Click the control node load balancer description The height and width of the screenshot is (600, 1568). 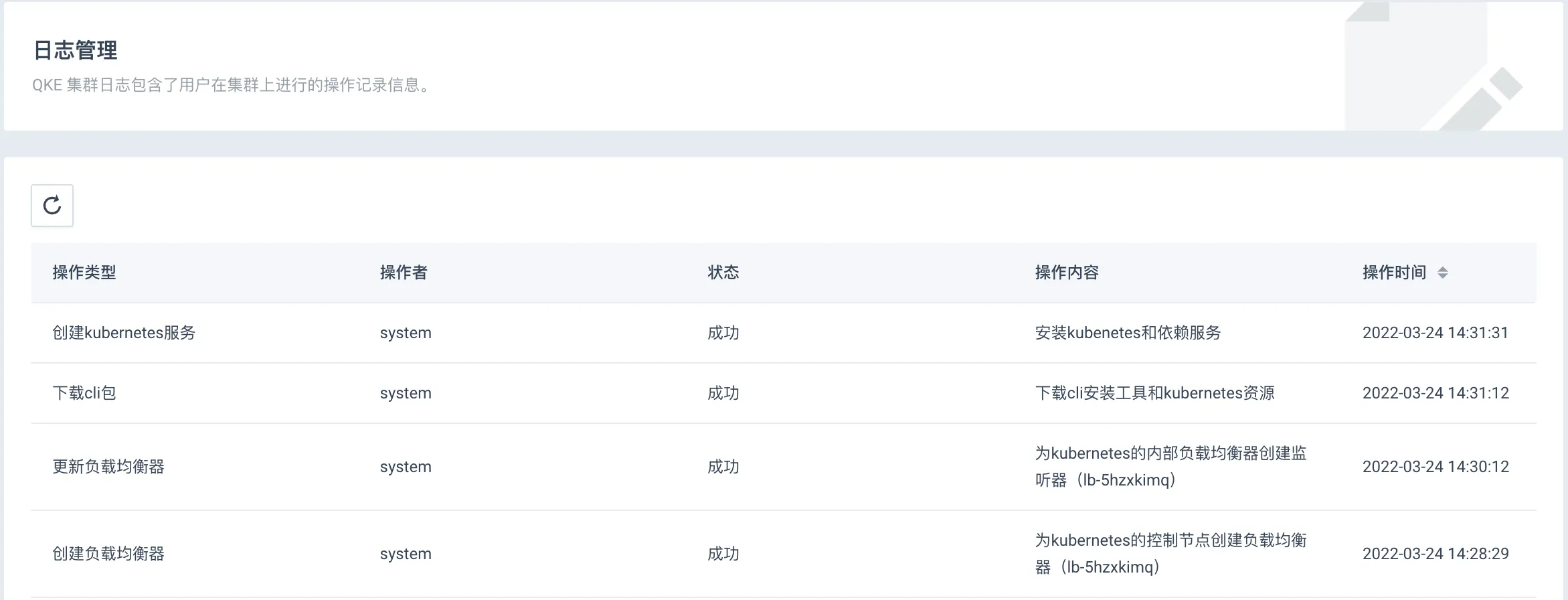coord(1170,554)
